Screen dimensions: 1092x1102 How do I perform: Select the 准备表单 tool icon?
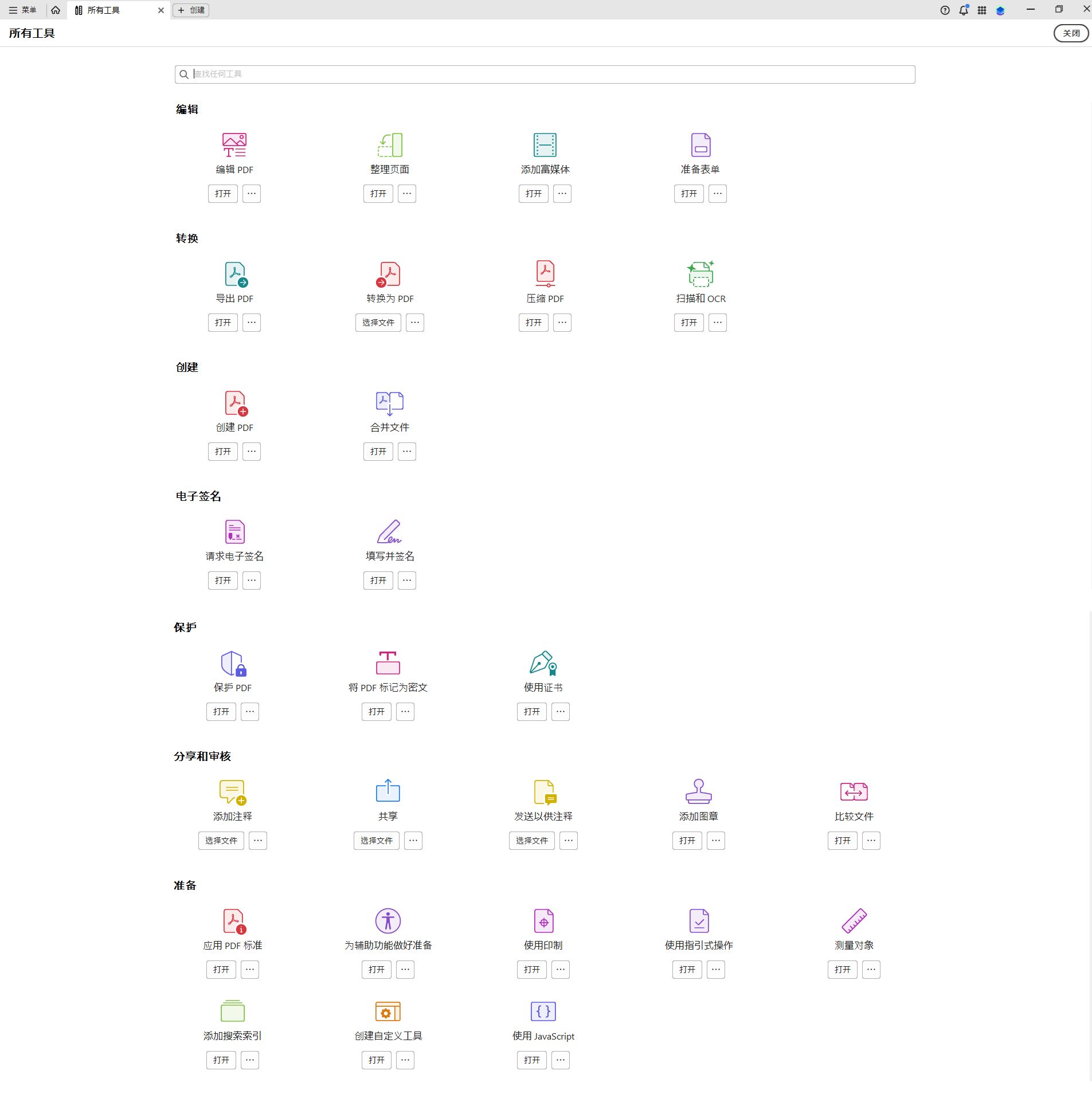(x=700, y=144)
